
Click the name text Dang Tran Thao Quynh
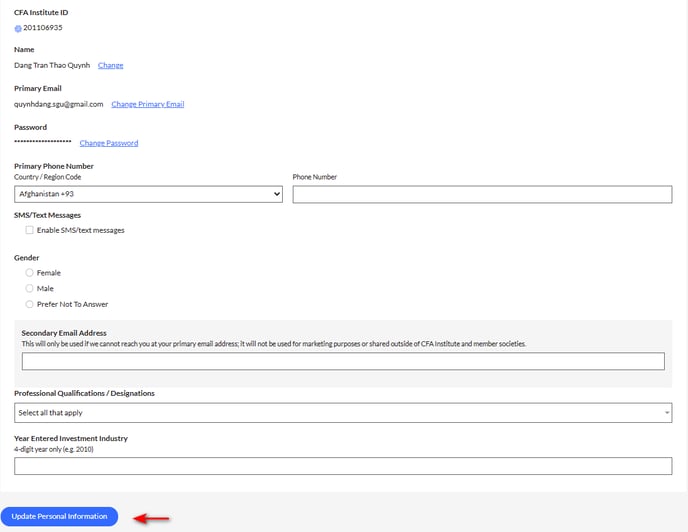[x=52, y=65]
